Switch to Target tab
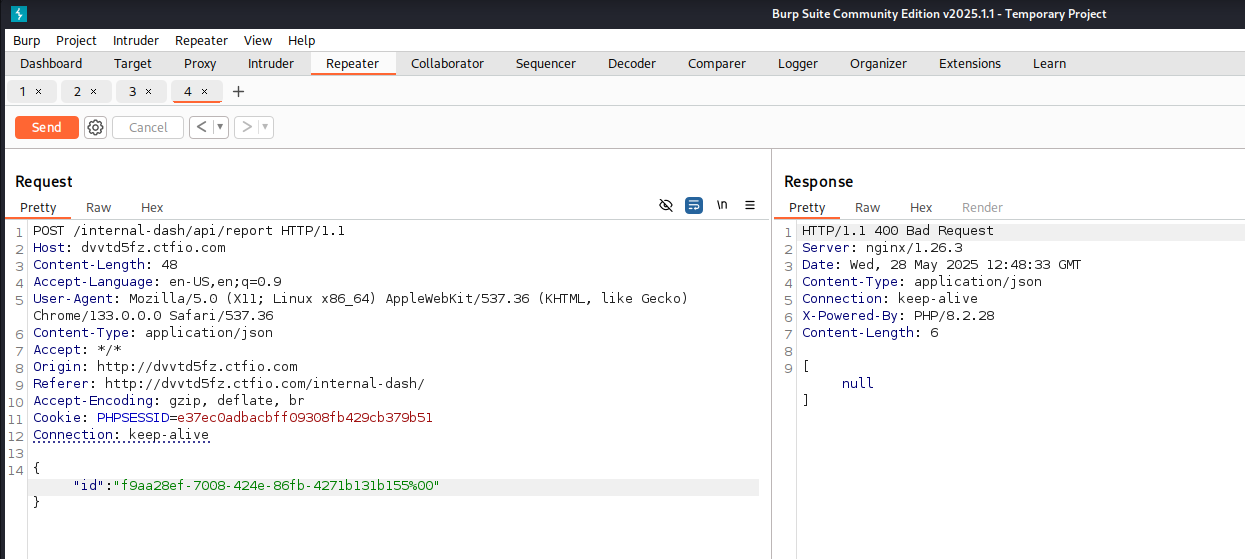Screen dimensions: 1245x559 pyautogui.click(x=133, y=63)
